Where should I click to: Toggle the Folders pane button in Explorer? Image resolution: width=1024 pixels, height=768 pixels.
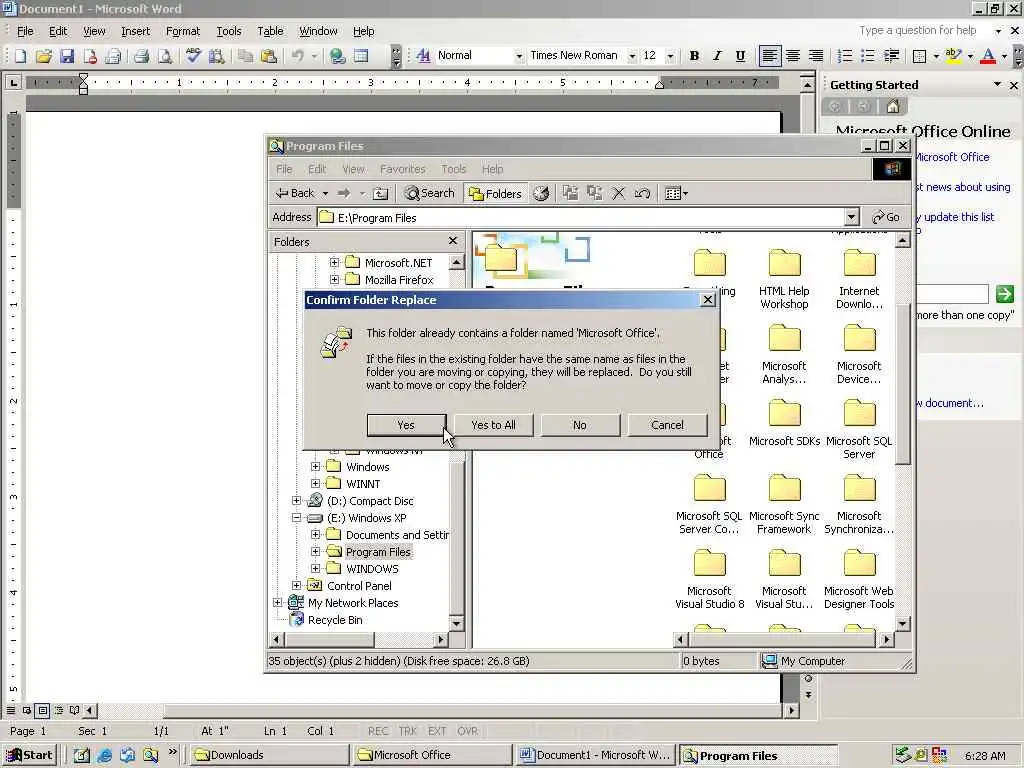click(496, 193)
